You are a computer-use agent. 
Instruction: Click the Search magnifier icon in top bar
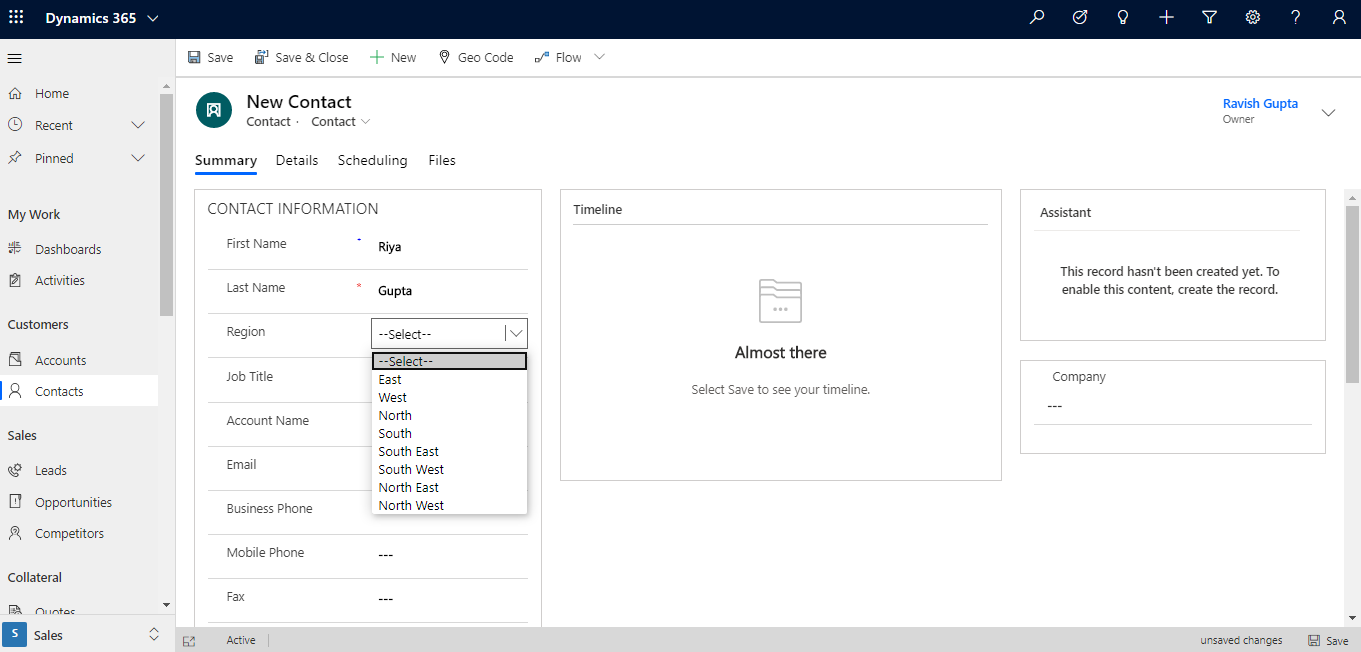(x=1036, y=17)
